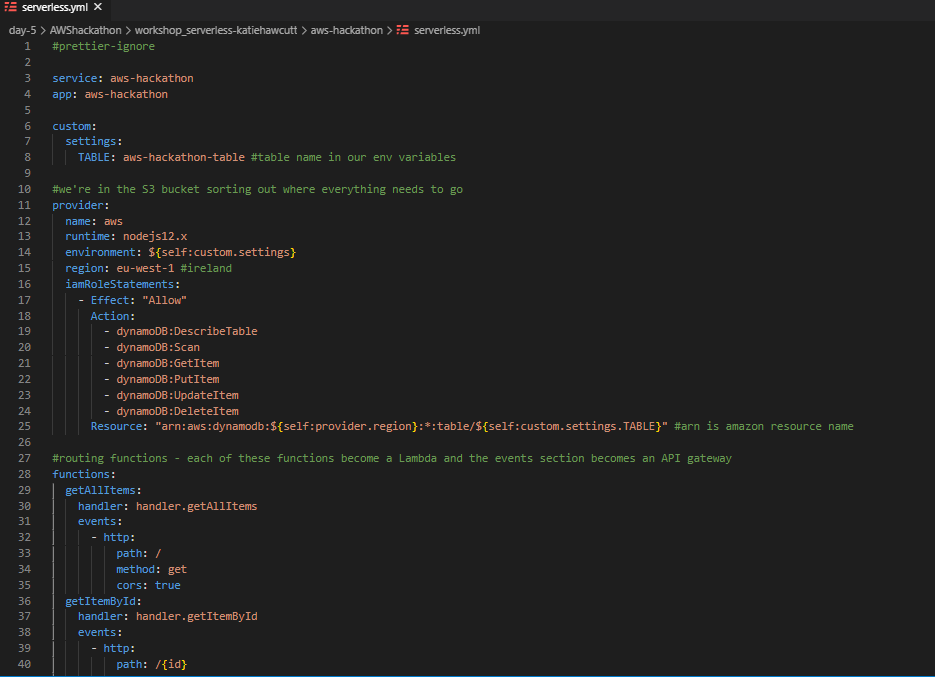
Task: Click the 'functions' key
Action: [x=81, y=475]
